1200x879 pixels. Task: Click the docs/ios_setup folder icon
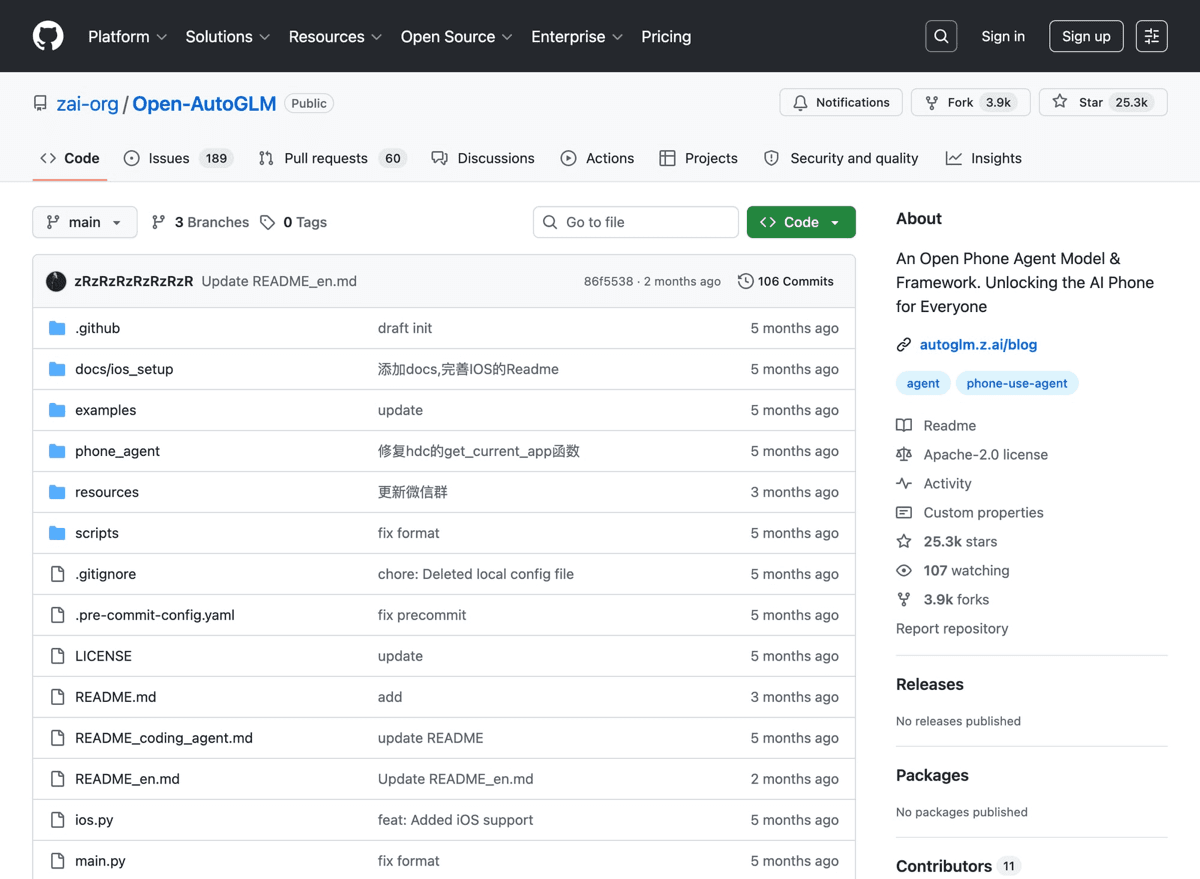click(57, 369)
